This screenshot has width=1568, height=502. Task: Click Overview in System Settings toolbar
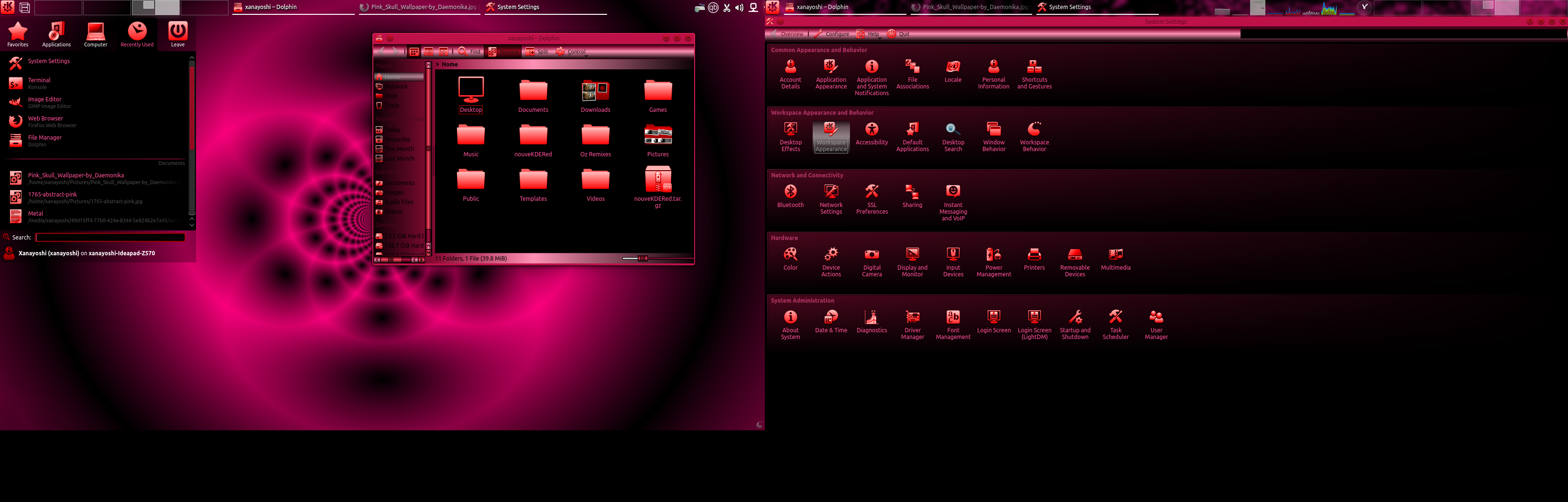pyautogui.click(x=787, y=34)
